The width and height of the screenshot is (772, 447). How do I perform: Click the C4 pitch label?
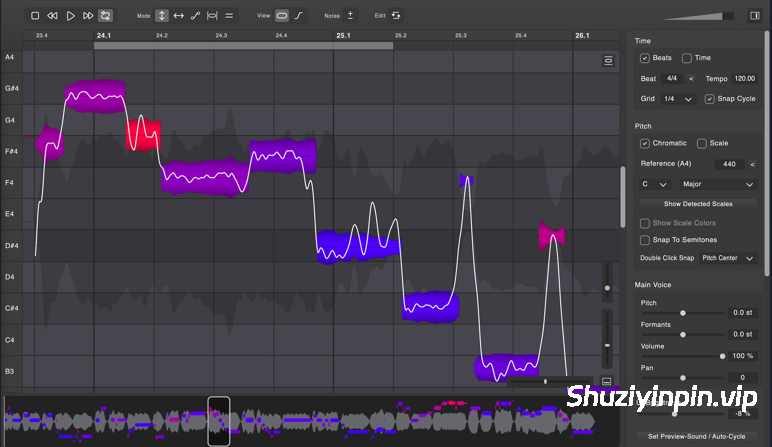9,340
